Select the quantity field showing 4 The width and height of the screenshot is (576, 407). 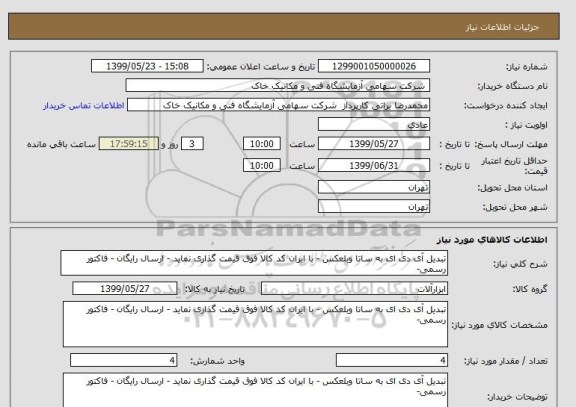click(392, 360)
